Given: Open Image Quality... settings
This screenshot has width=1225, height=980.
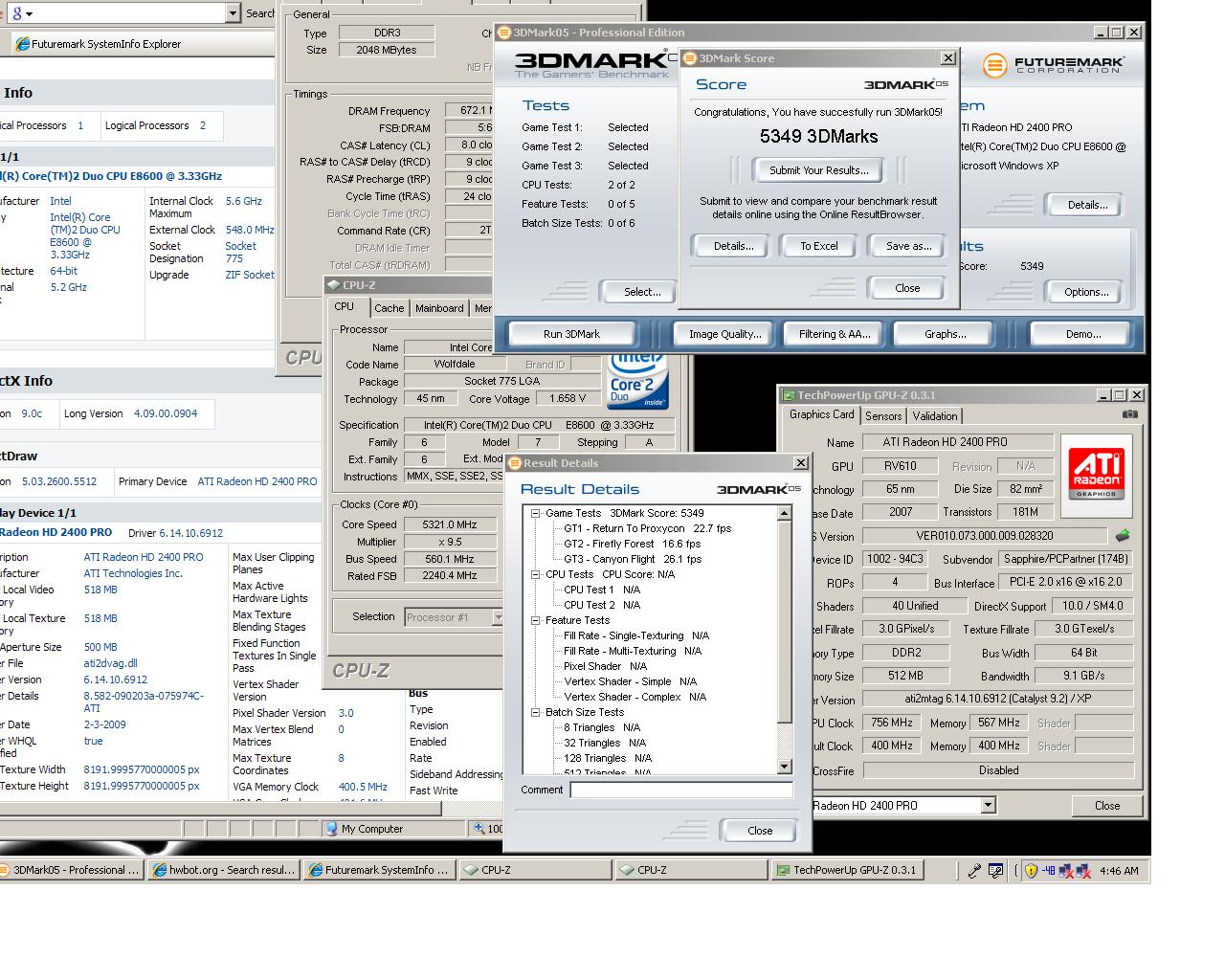Looking at the screenshot, I should 725,334.
